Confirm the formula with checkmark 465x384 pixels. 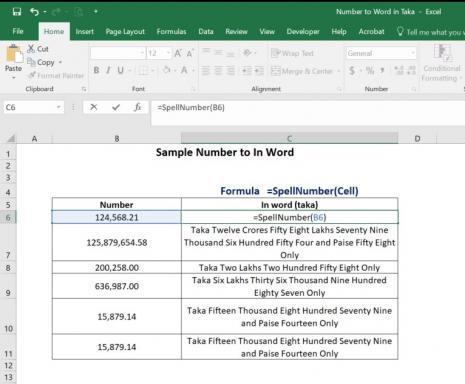pyautogui.click(x=116, y=107)
